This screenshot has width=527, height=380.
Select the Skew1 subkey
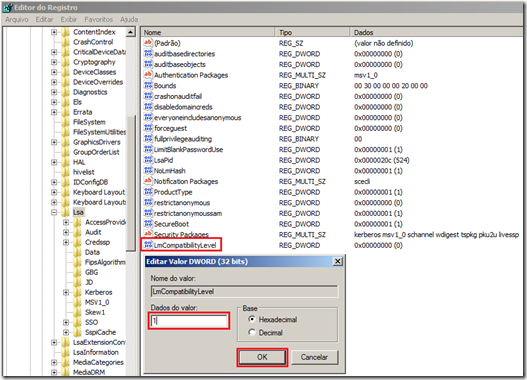pos(95,312)
